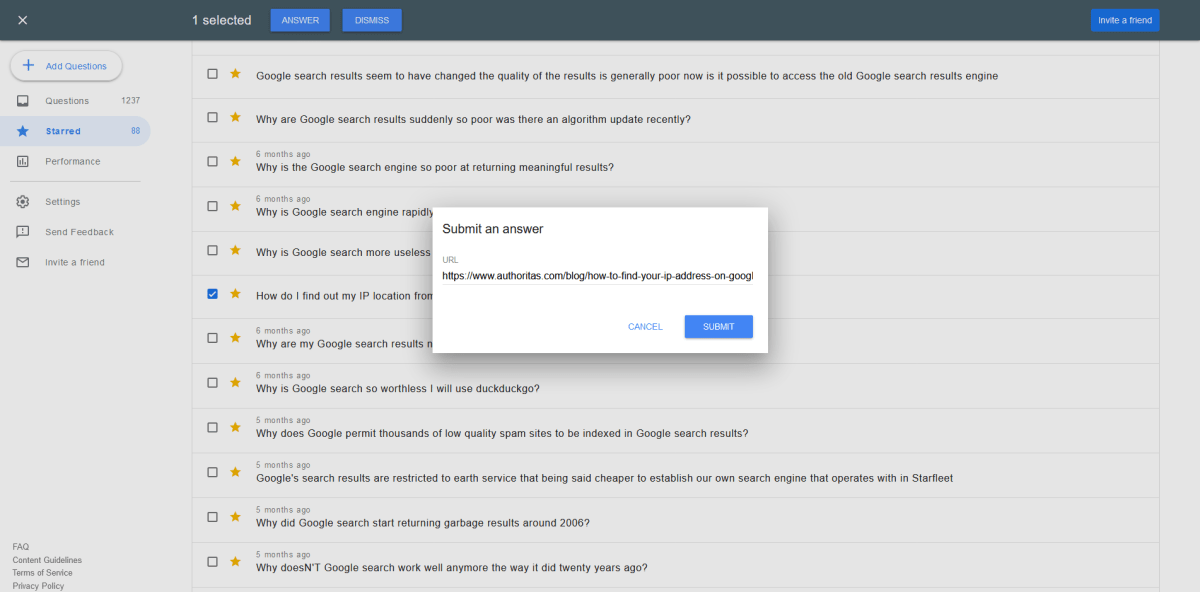This screenshot has height=592, width=1200.
Task: Open the Content Guidelines link
Action: pyautogui.click(x=47, y=560)
